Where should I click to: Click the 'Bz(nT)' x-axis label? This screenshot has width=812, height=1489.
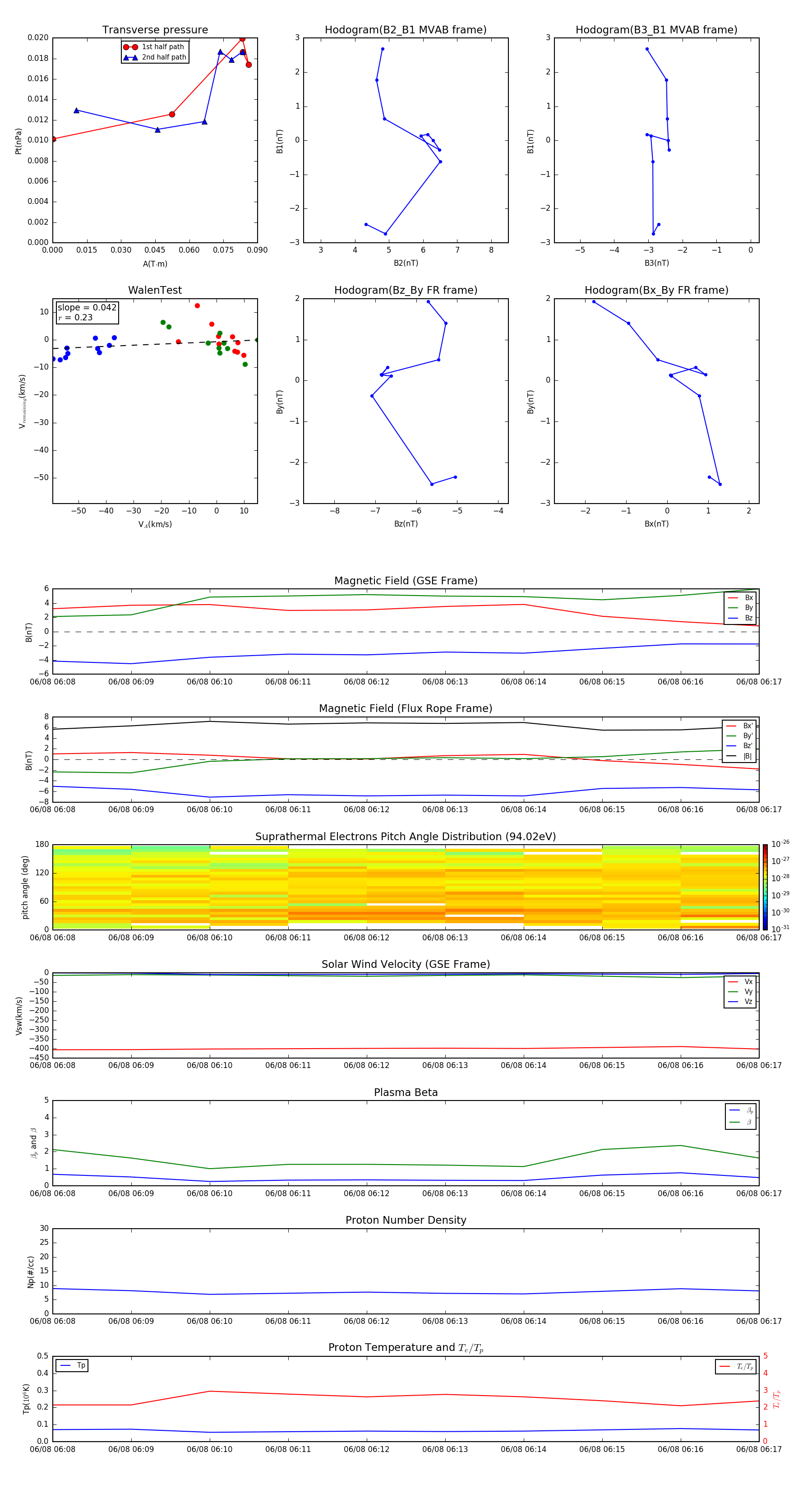coord(406,524)
